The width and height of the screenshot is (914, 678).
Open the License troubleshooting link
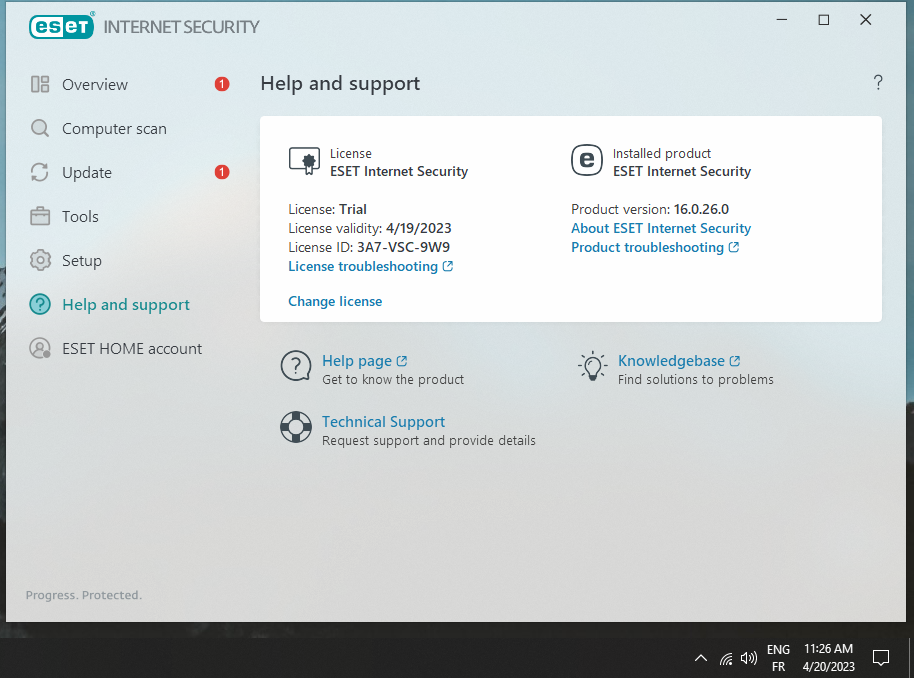[363, 266]
